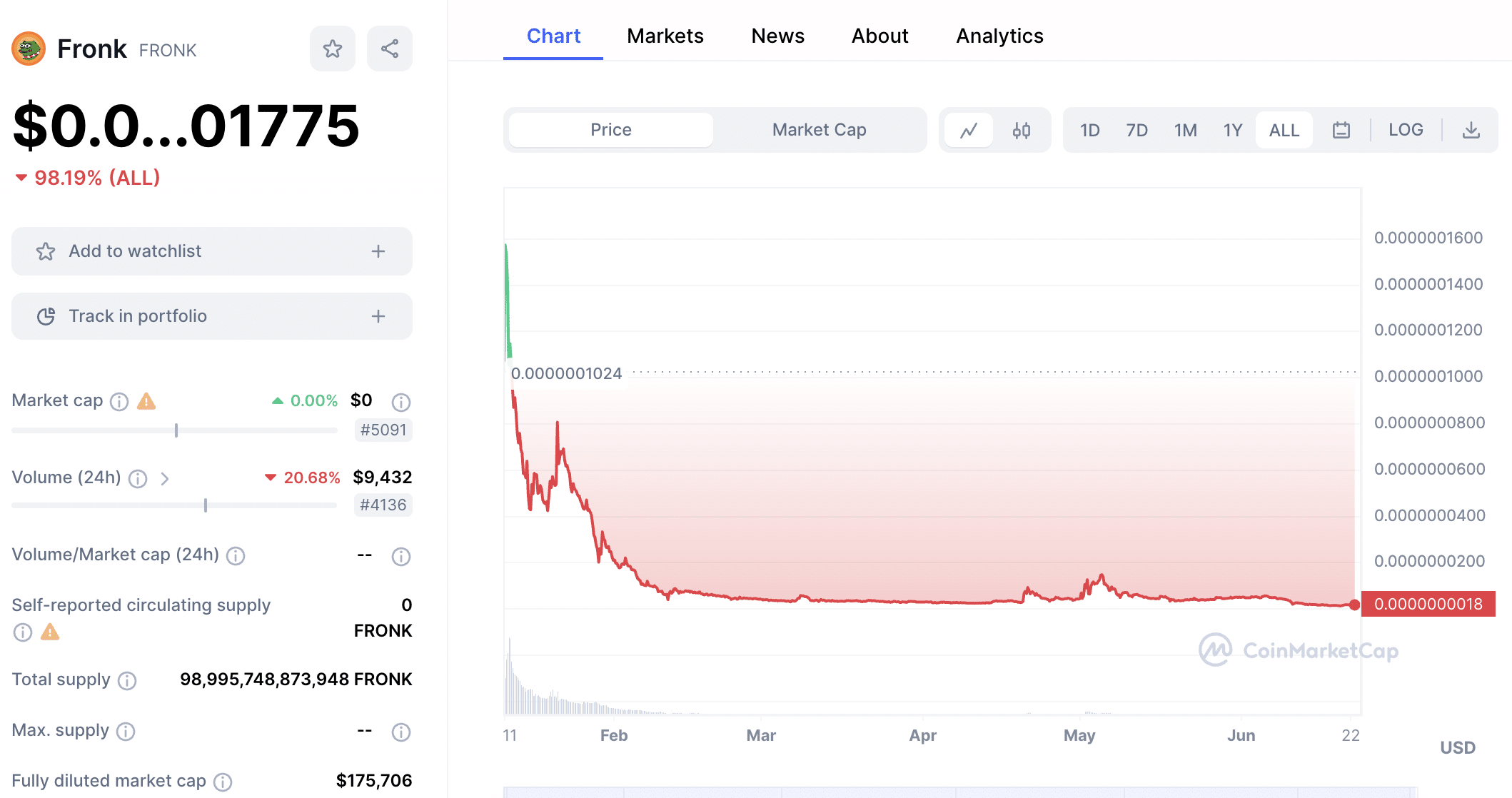Switch to candlestick chart view
1512x798 pixels.
tap(1022, 131)
